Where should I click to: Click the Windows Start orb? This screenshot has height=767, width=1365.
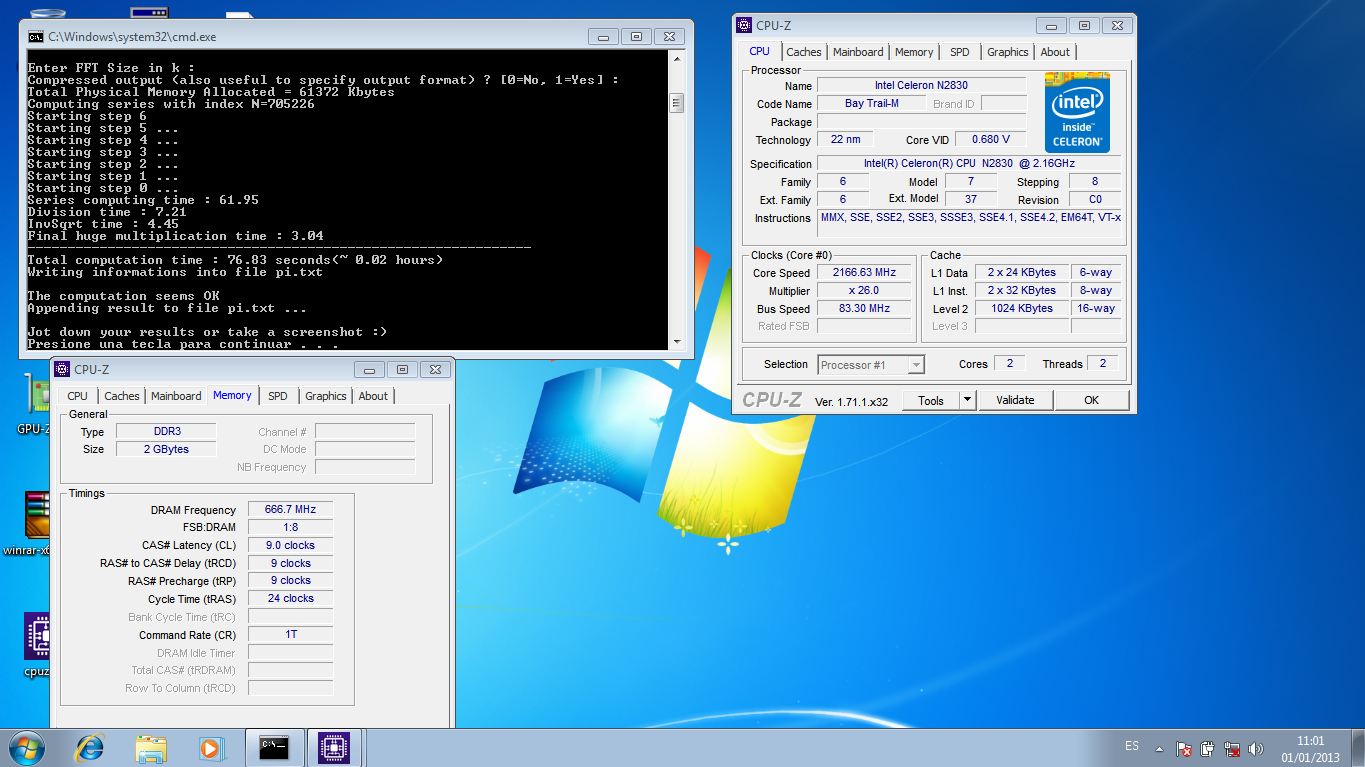pos(27,747)
